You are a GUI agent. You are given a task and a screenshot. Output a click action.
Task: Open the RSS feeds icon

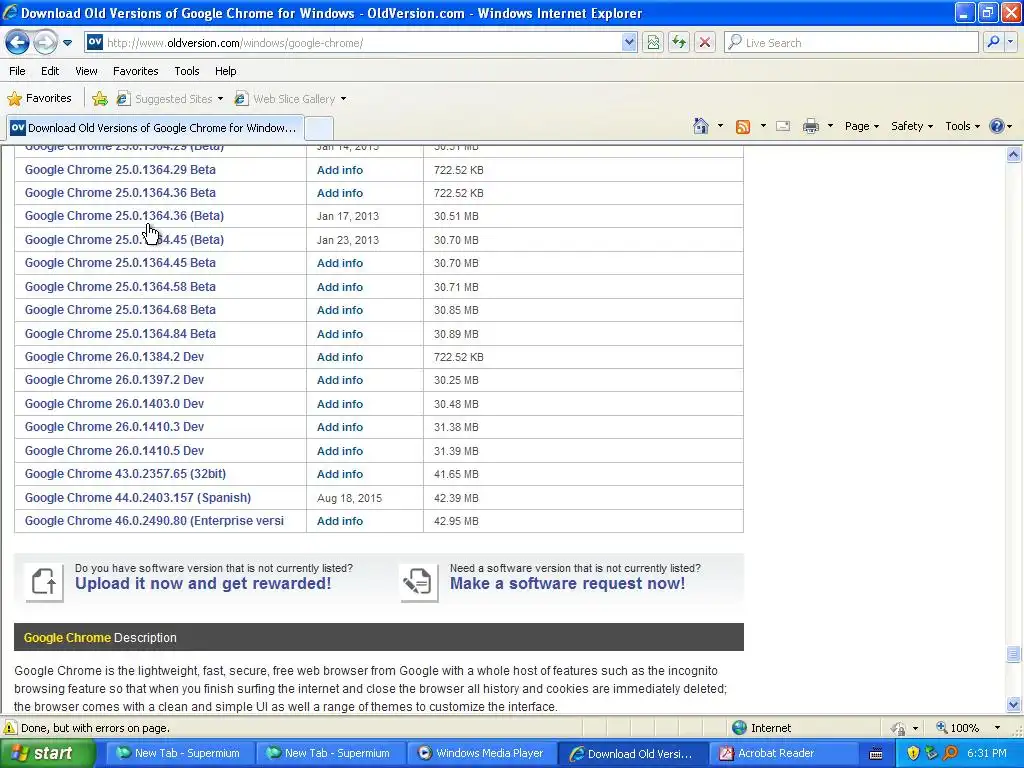click(x=743, y=127)
